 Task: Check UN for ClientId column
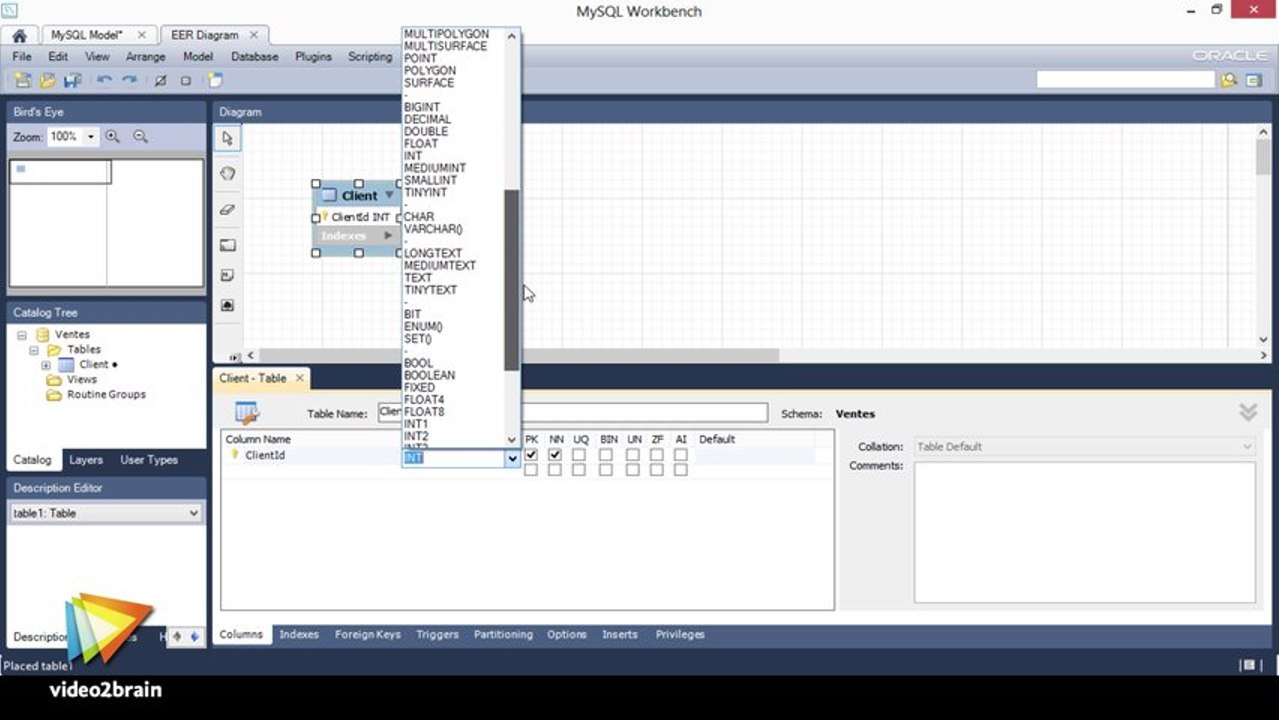[633, 455]
